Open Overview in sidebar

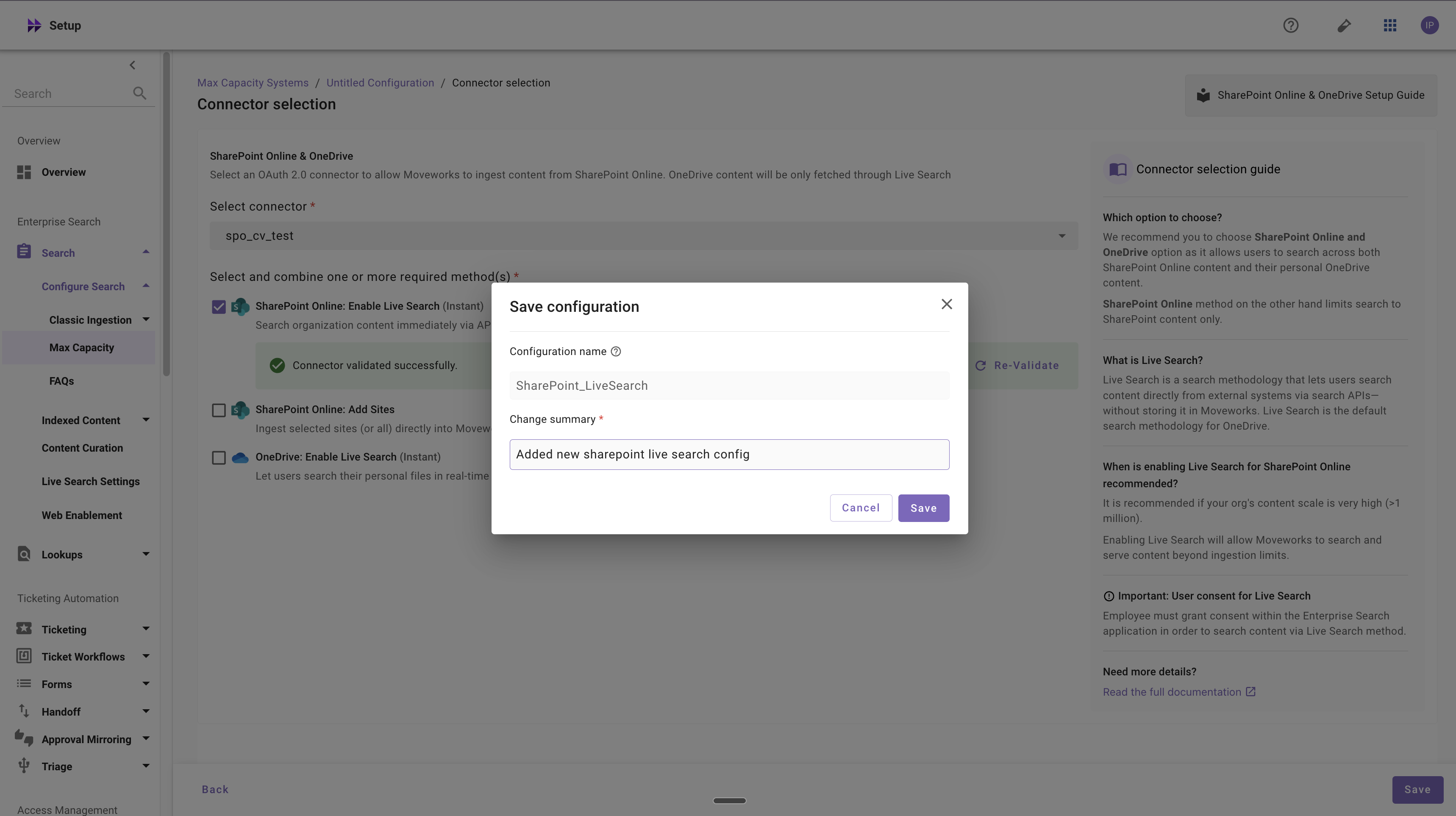(63, 172)
